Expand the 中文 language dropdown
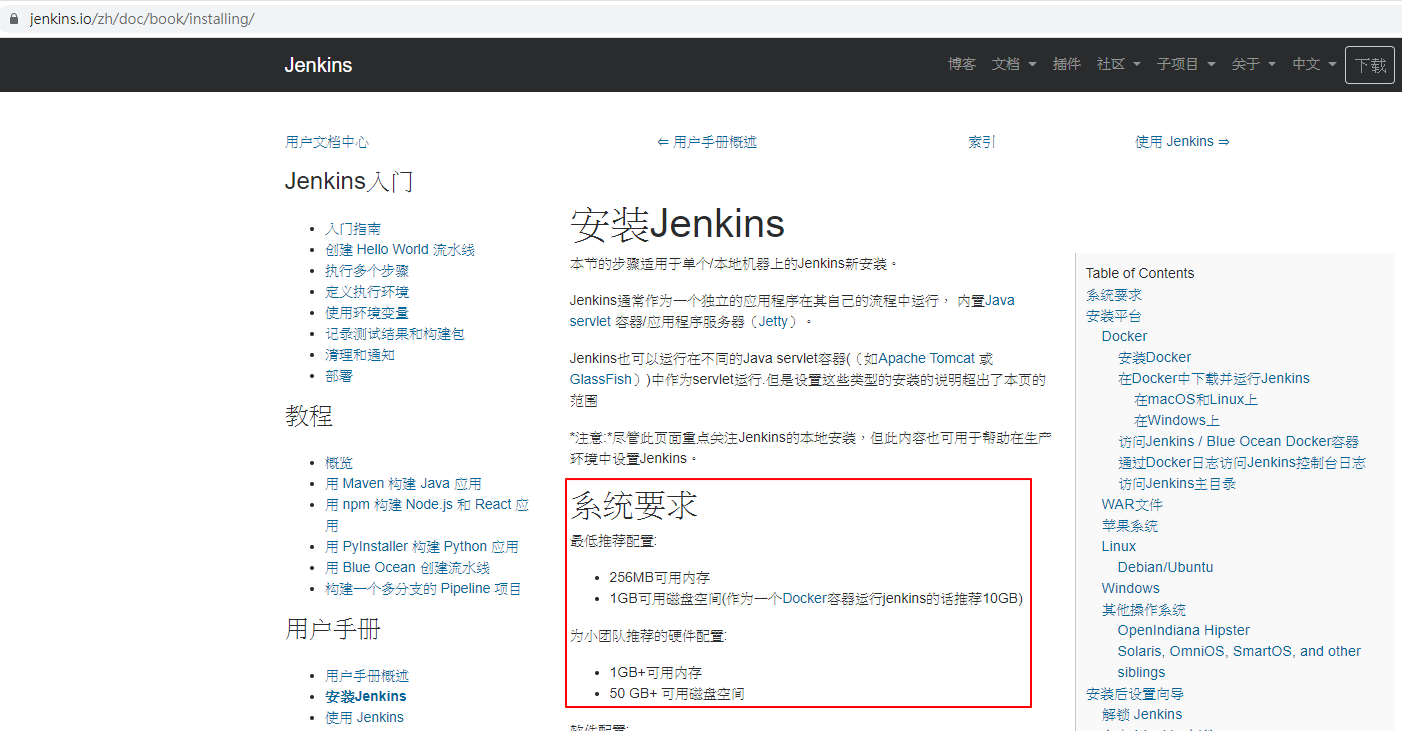The height and width of the screenshot is (731, 1402). tap(1314, 64)
